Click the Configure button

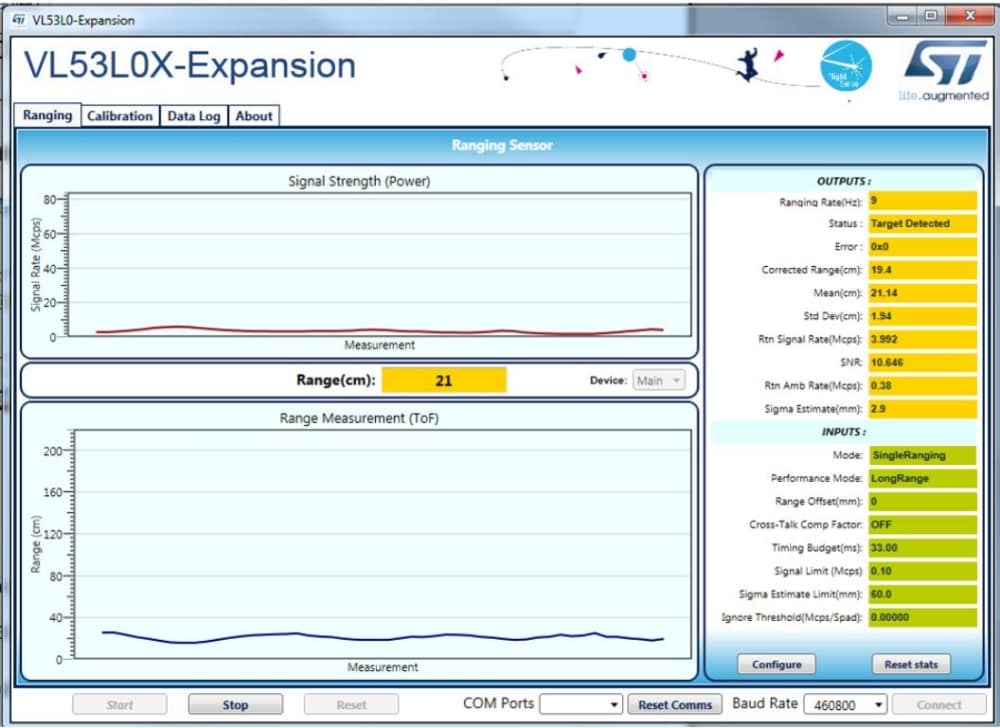click(776, 664)
